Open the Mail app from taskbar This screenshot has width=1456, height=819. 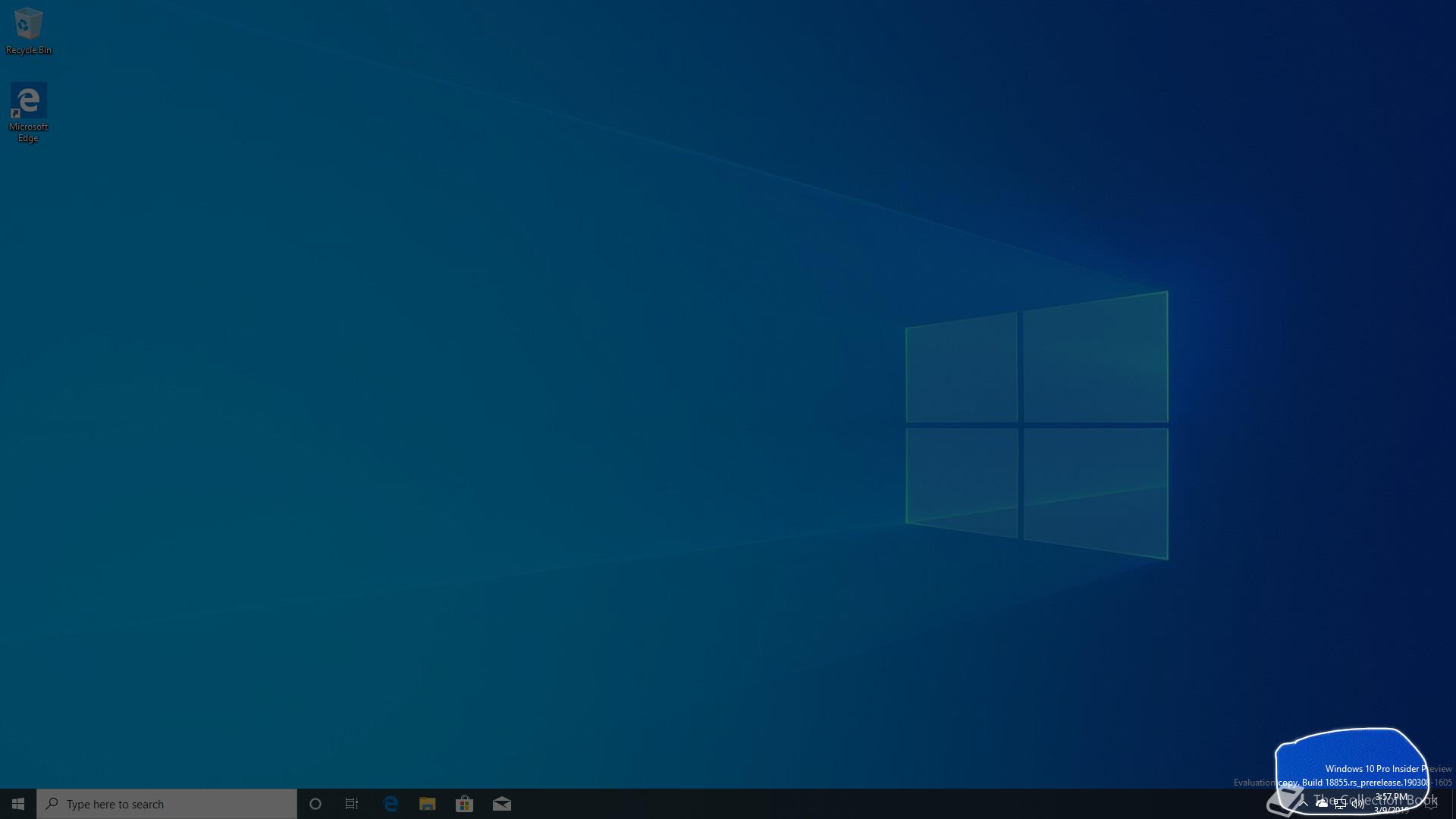point(501,804)
